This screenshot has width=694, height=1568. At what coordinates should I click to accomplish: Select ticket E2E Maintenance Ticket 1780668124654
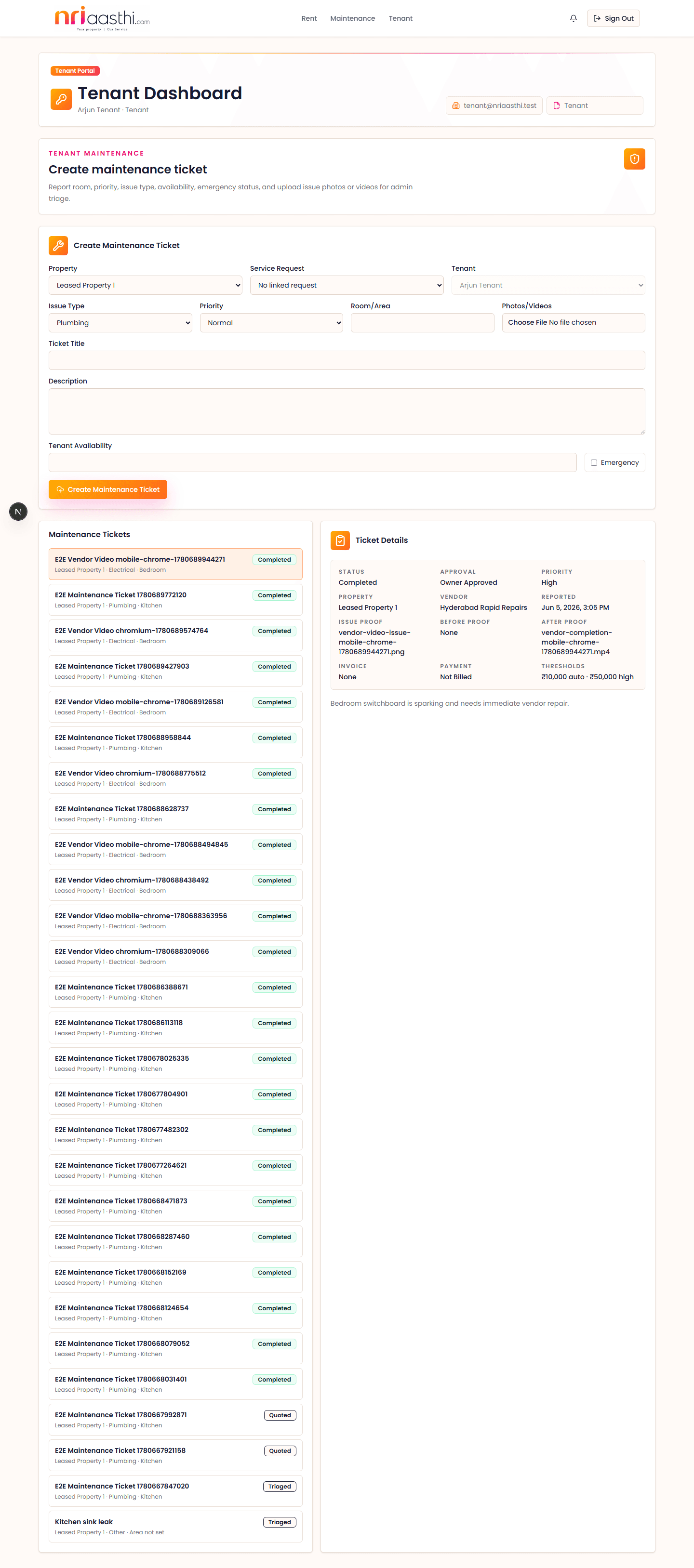pos(175,1313)
